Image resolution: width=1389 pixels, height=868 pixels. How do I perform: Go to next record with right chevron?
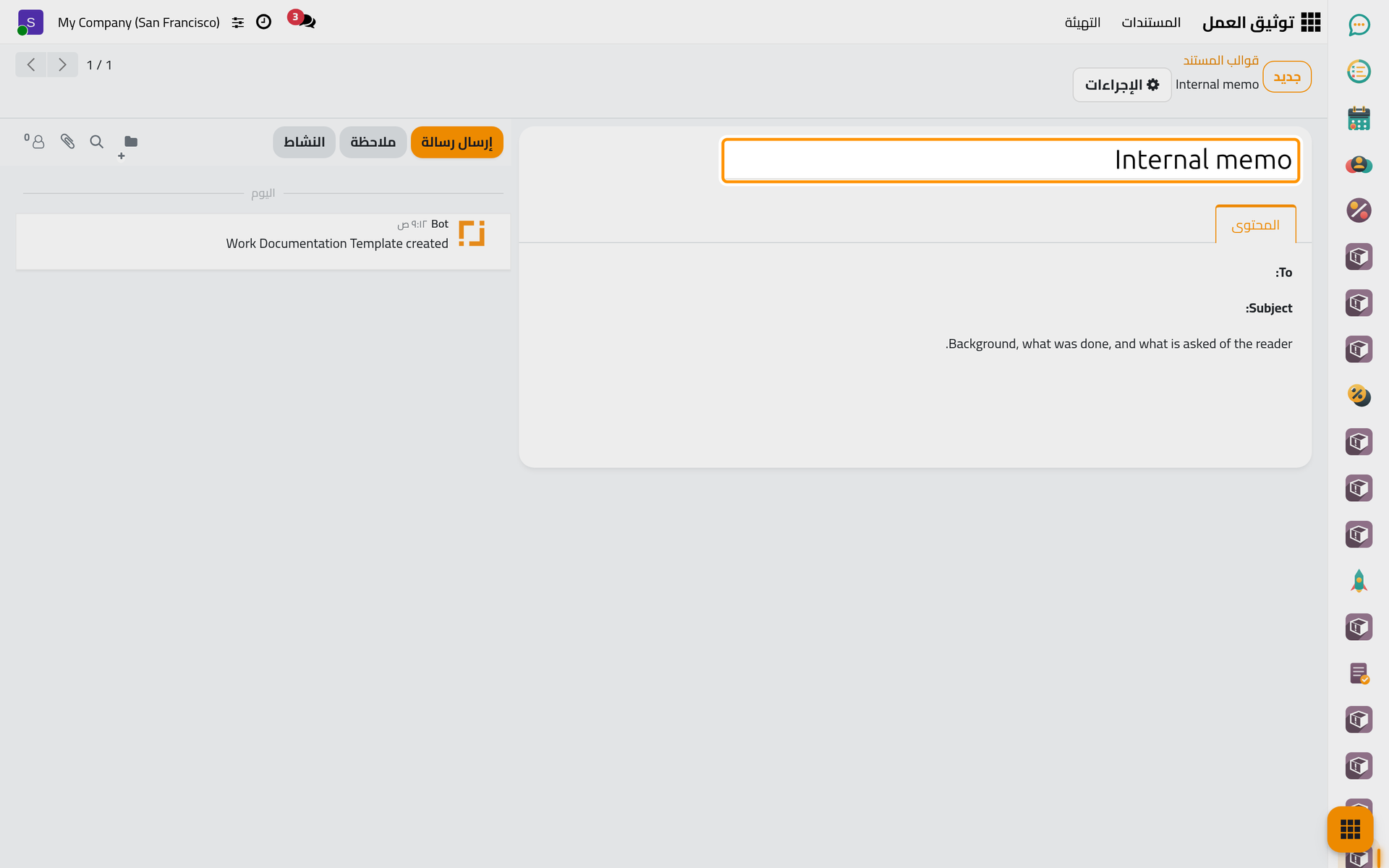pyautogui.click(x=63, y=65)
